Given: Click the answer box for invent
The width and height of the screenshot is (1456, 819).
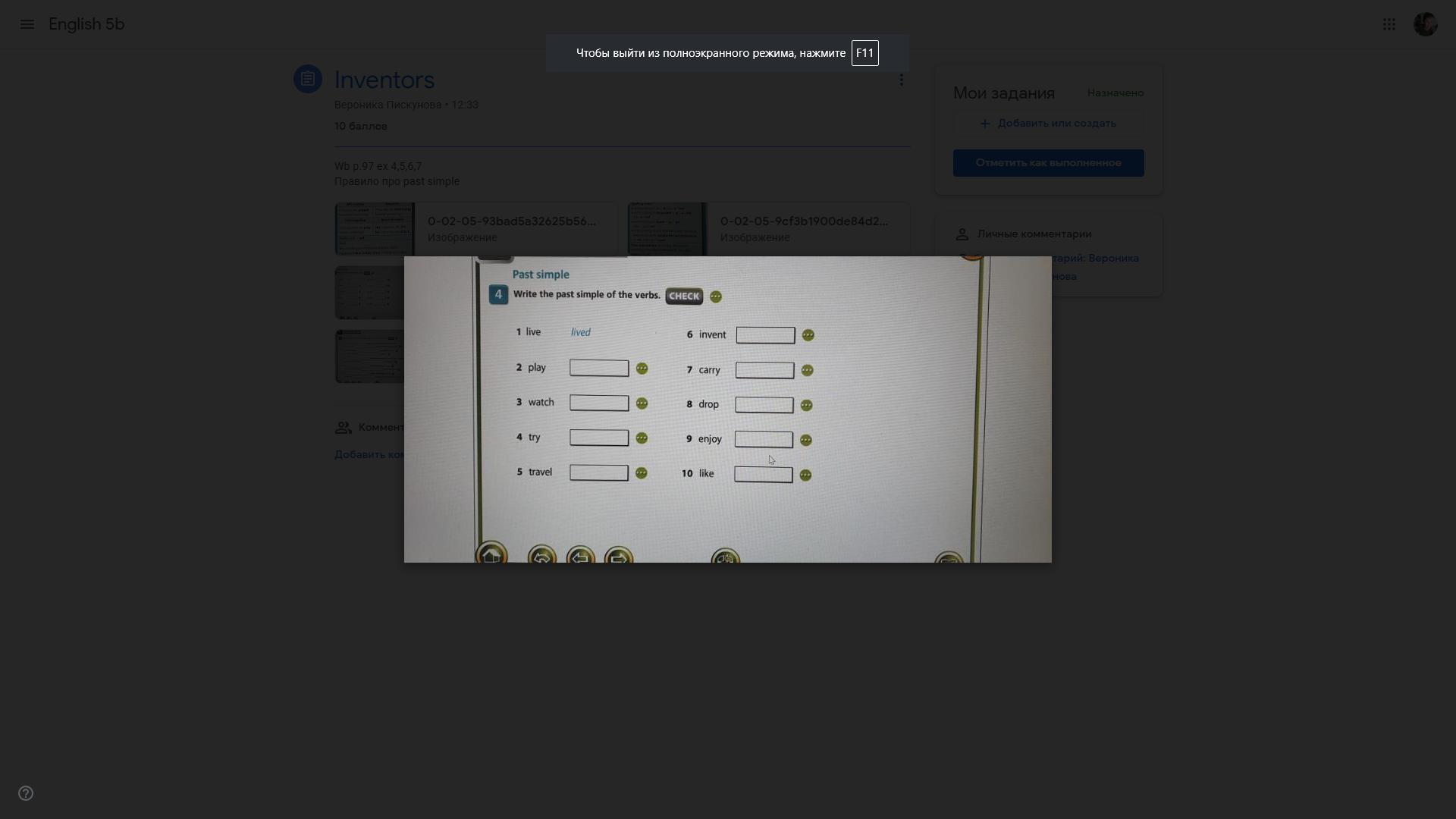Looking at the screenshot, I should point(766,335).
